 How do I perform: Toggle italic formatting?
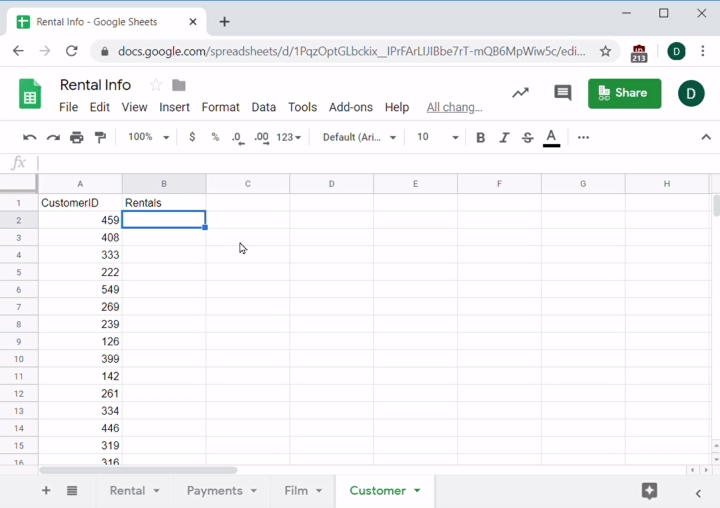click(x=504, y=137)
